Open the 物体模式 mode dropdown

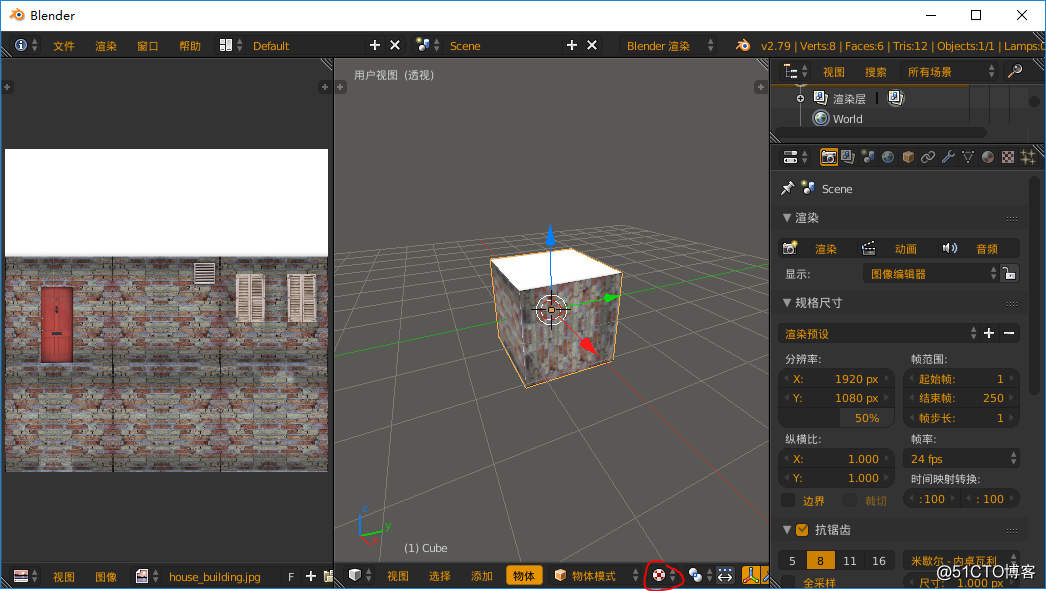point(594,576)
